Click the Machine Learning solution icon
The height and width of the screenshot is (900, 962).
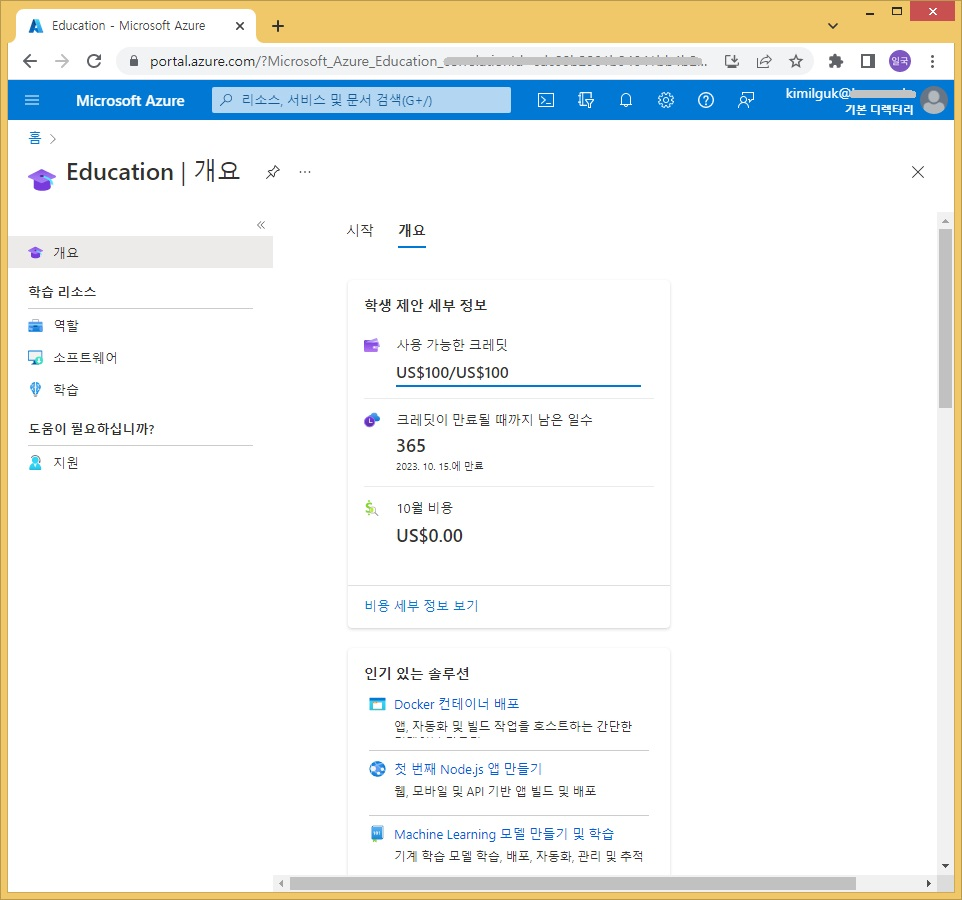pyautogui.click(x=377, y=833)
